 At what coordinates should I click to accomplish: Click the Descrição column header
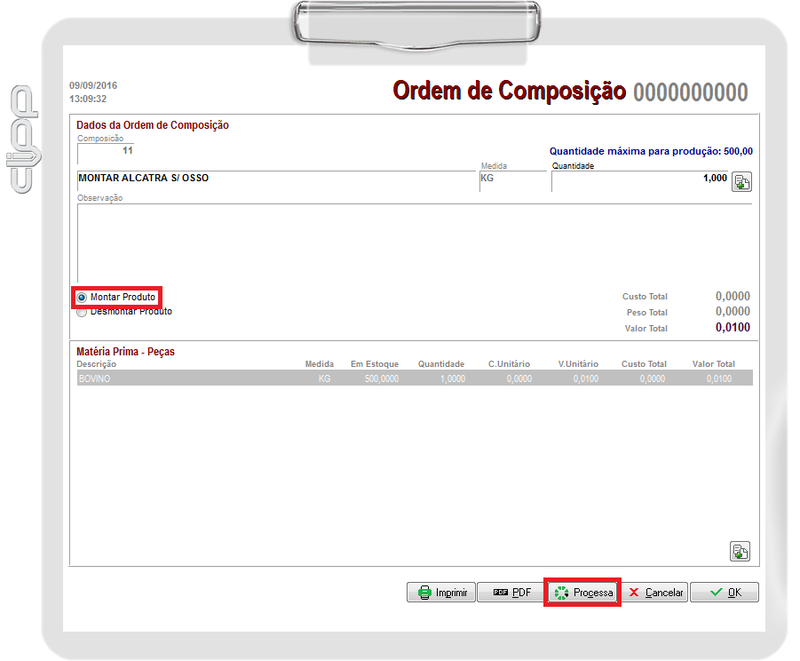click(97, 365)
